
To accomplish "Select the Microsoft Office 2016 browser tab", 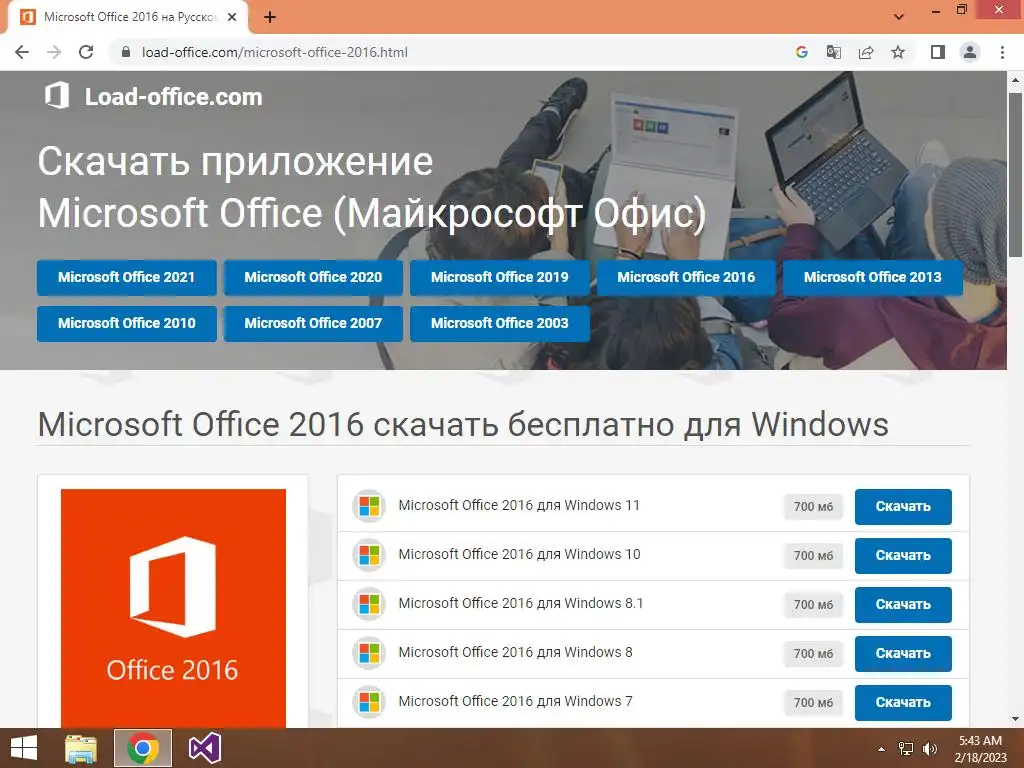I will click(x=128, y=18).
